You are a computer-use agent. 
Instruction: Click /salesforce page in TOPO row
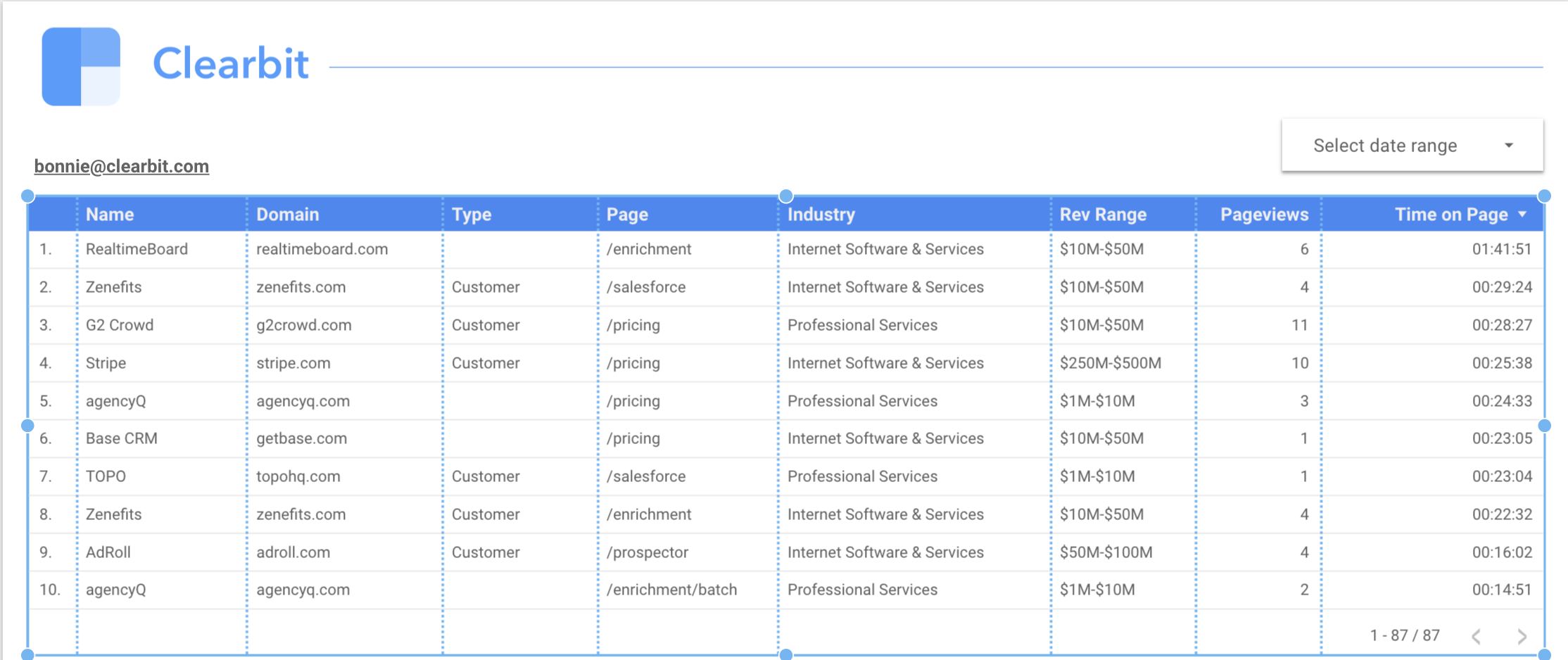point(646,476)
